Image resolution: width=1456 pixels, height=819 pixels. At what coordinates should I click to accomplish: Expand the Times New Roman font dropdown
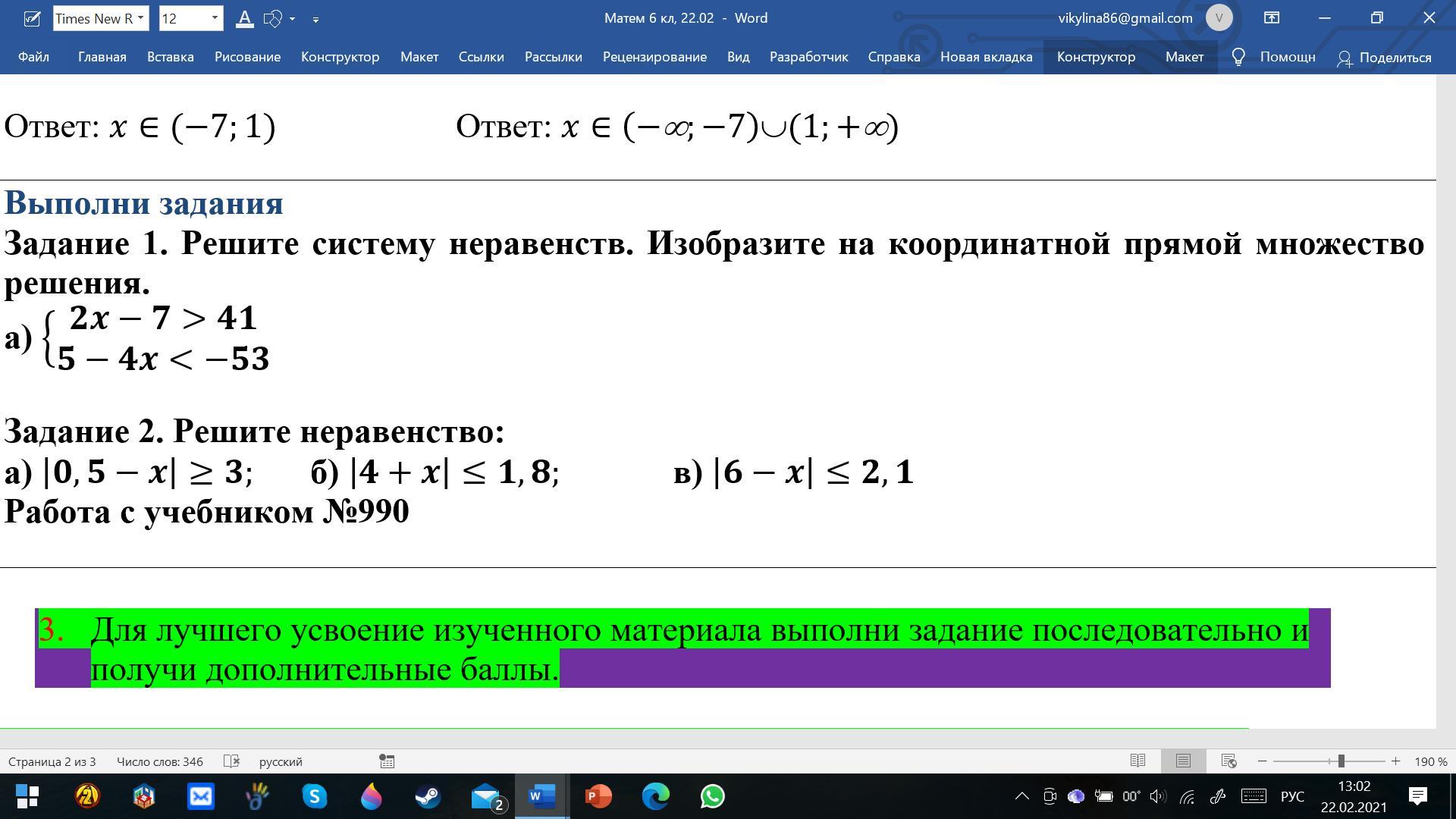(x=140, y=18)
